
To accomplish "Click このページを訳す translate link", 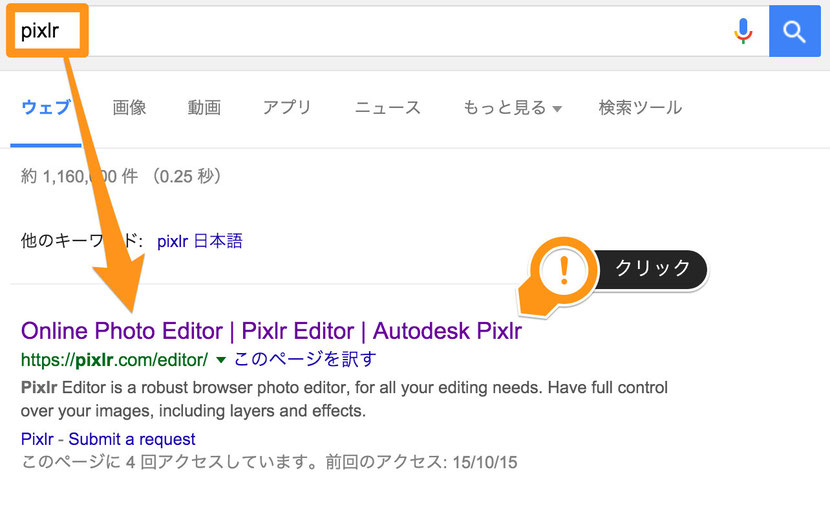I will point(305,359).
